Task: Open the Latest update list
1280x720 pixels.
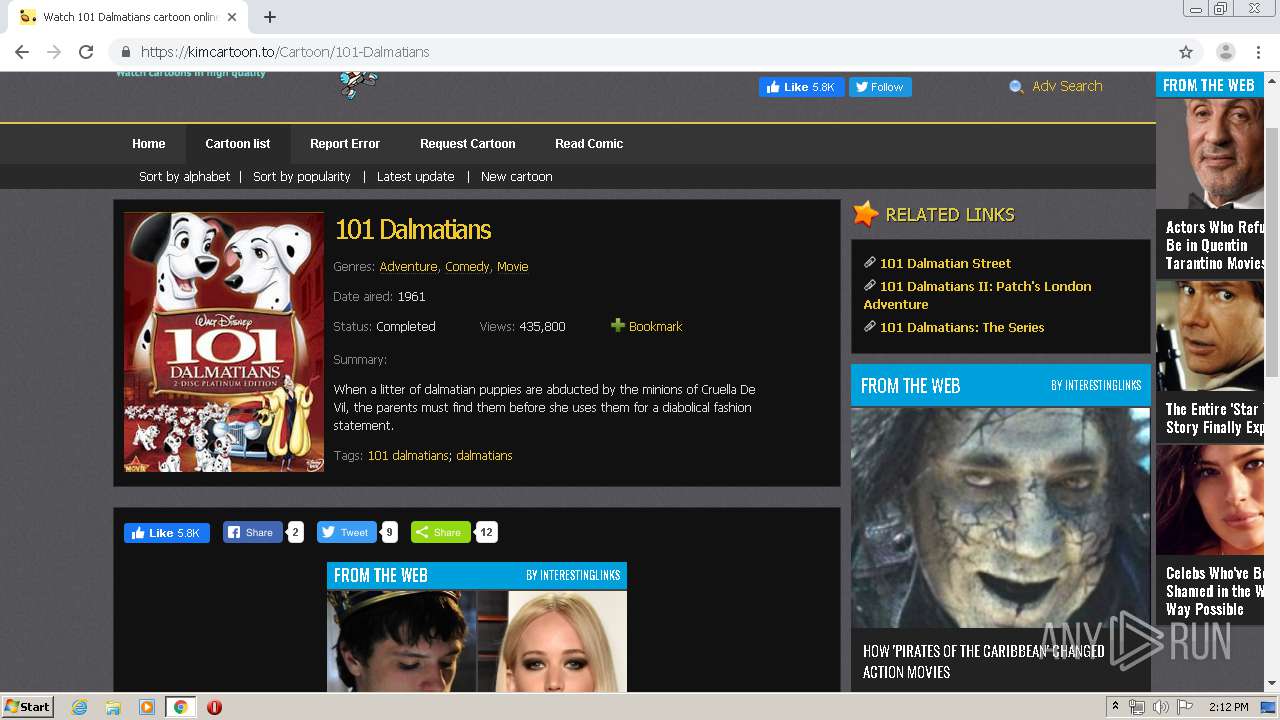Action: click(x=415, y=176)
